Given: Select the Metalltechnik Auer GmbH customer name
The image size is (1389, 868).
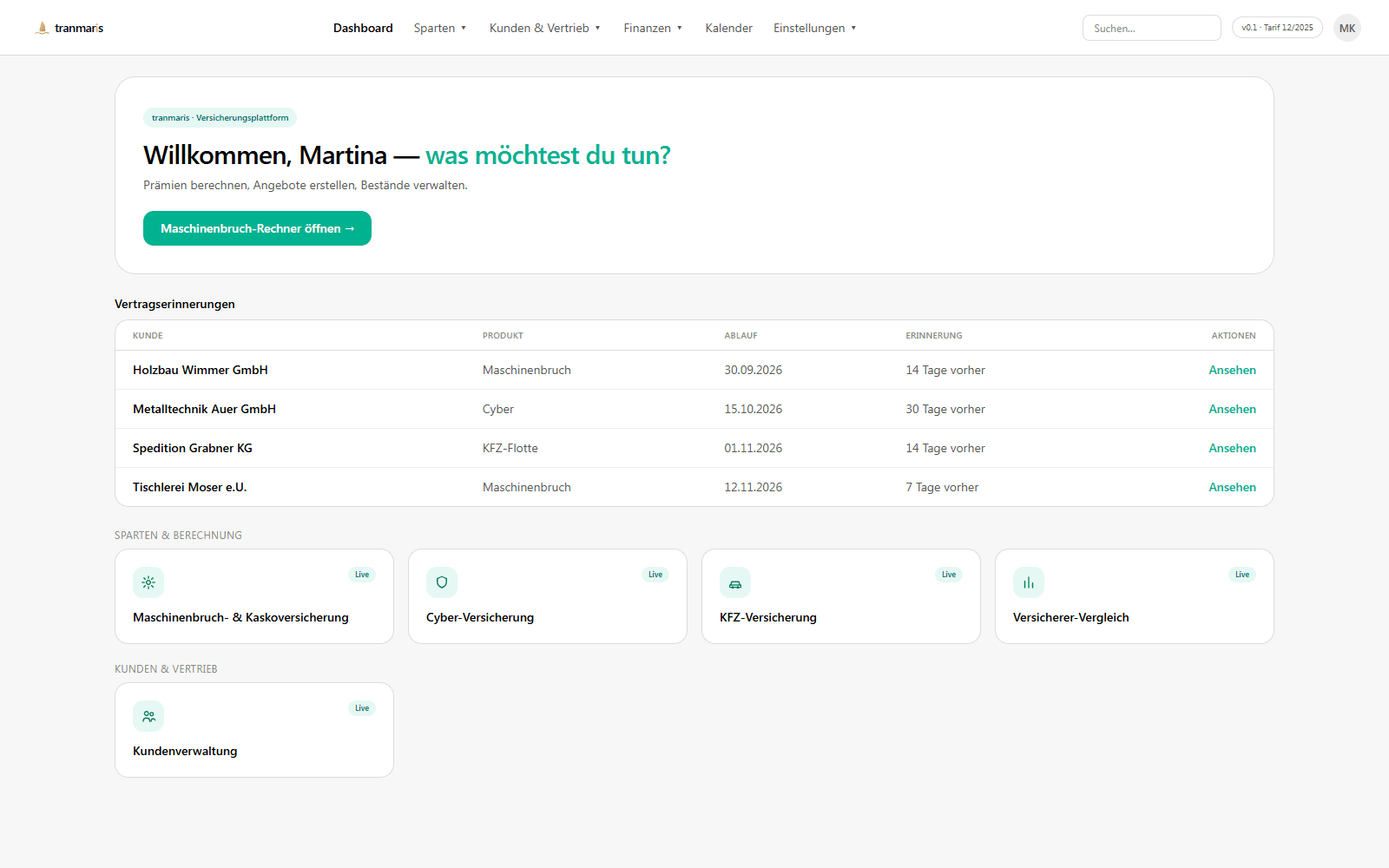Looking at the screenshot, I should click(x=204, y=409).
